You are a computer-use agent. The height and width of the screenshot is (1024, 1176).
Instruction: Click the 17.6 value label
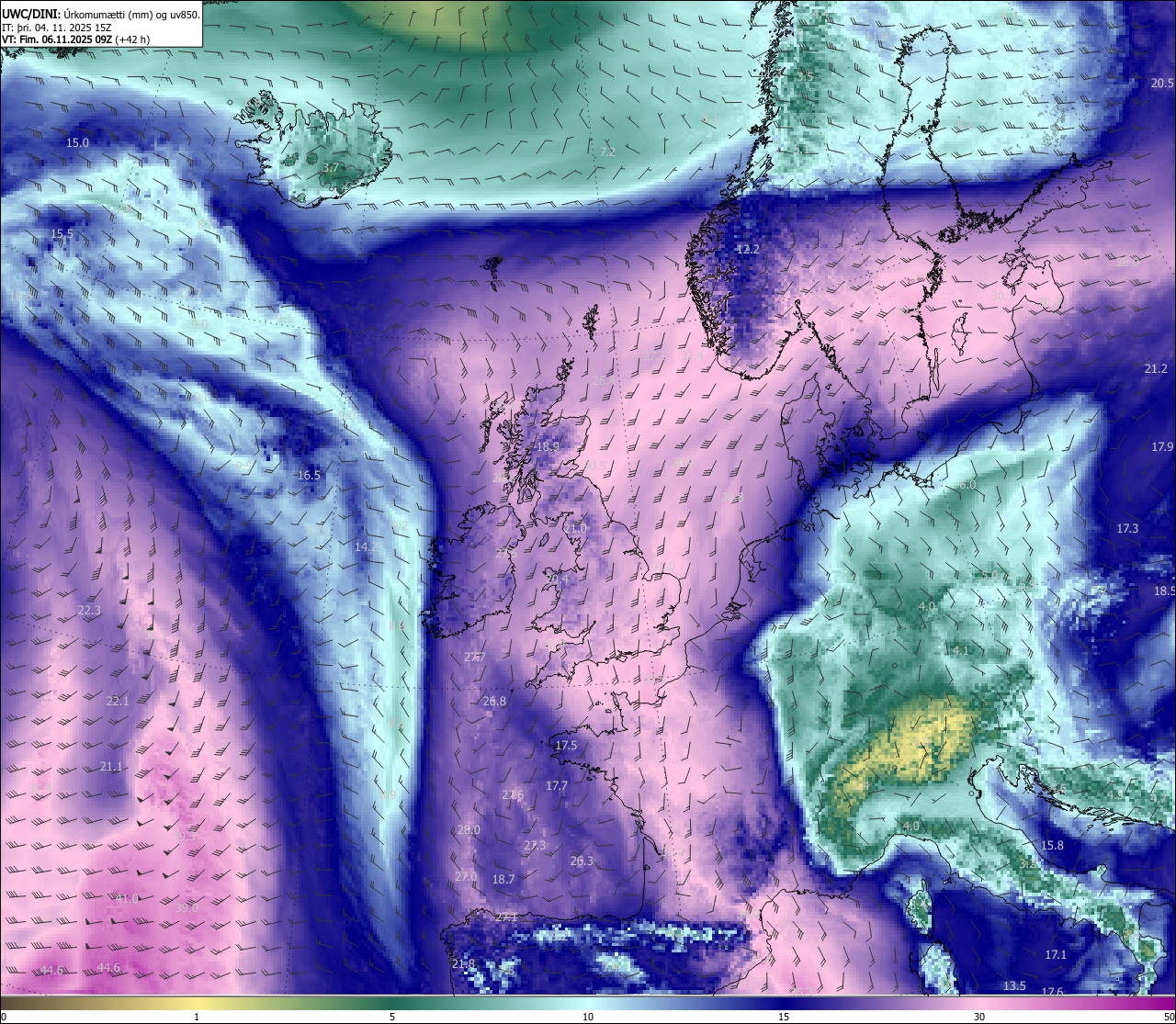coord(1052,992)
